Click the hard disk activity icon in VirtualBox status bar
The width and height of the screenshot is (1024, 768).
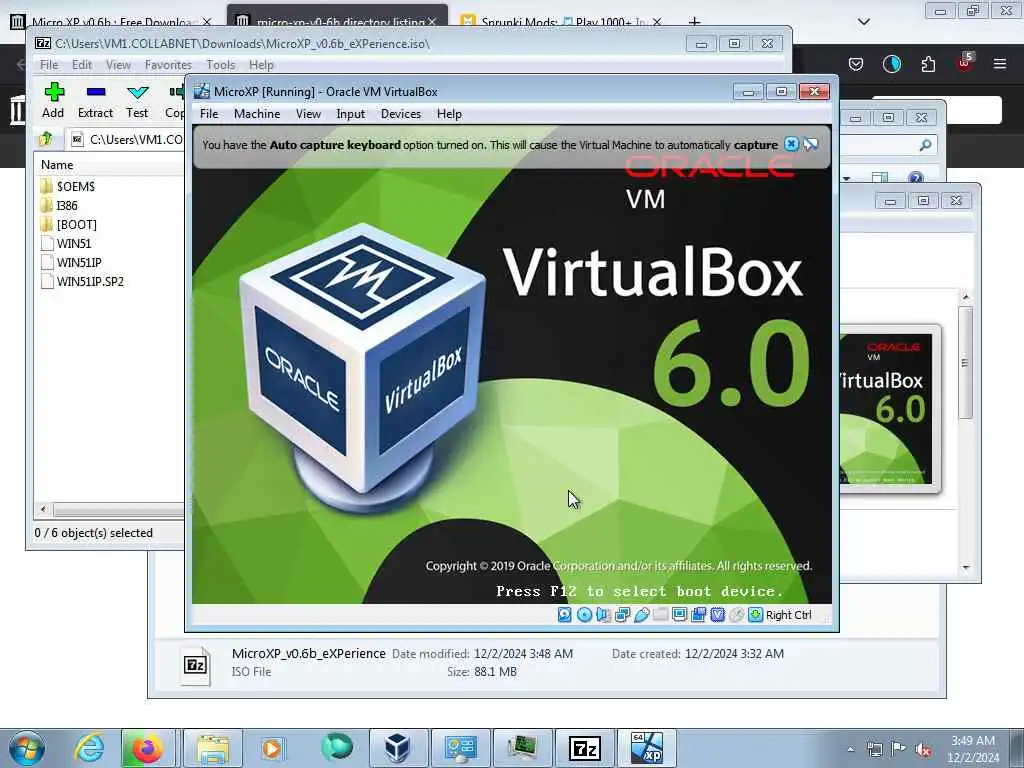(565, 615)
